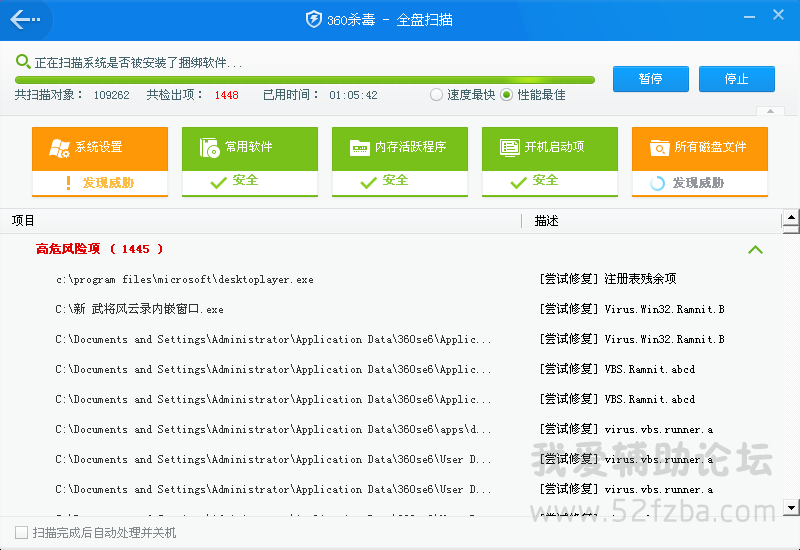Click first Virus.Win32.Ramnit.B description

point(664,309)
